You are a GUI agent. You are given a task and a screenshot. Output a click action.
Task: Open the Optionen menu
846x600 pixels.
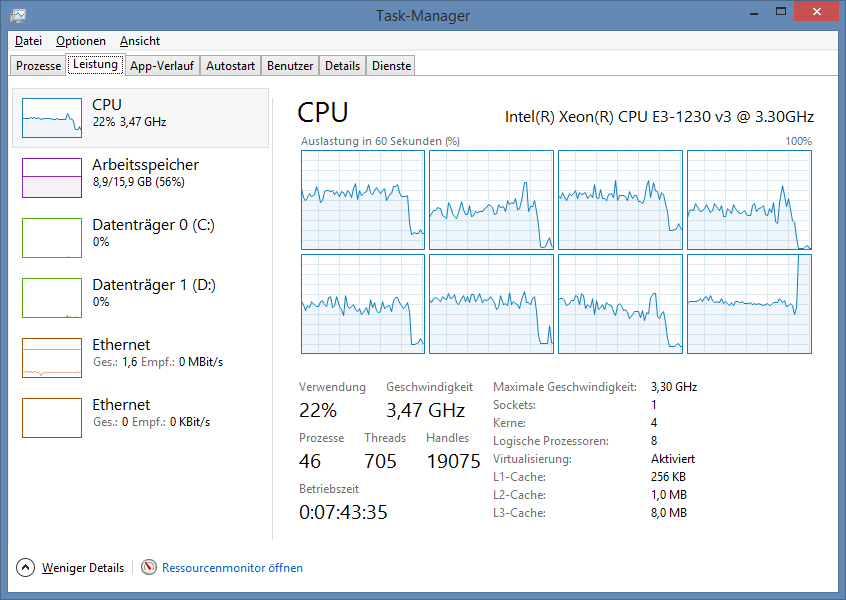81,41
